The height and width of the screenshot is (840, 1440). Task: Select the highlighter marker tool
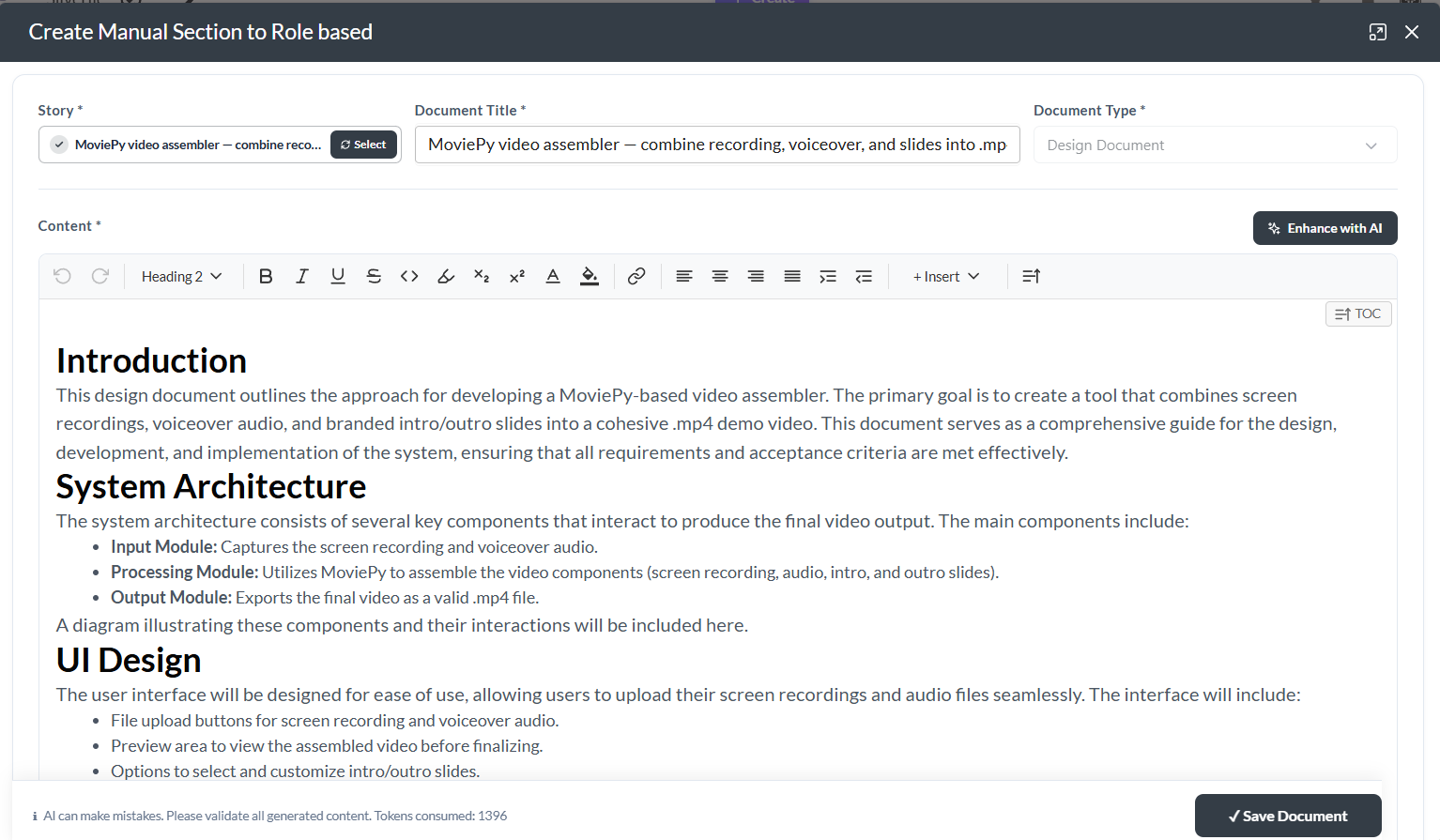(446, 276)
